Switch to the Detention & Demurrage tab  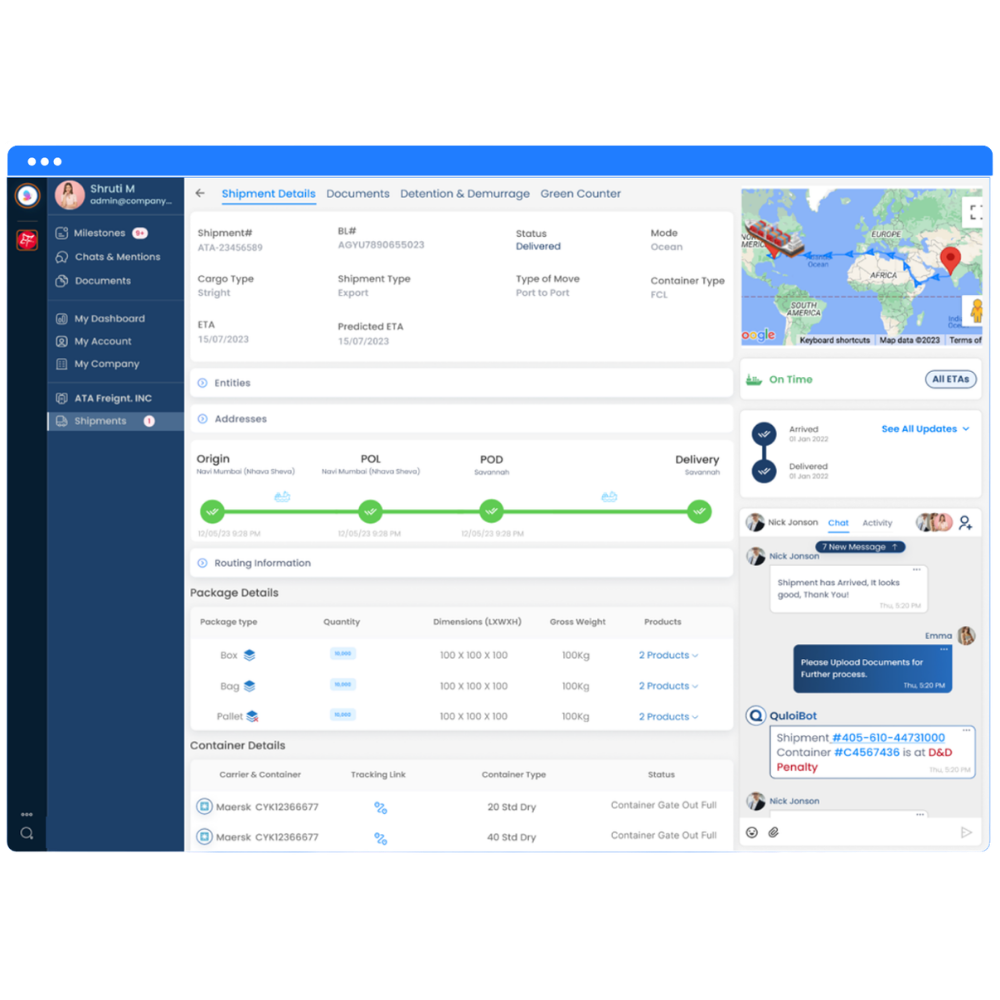(x=465, y=193)
